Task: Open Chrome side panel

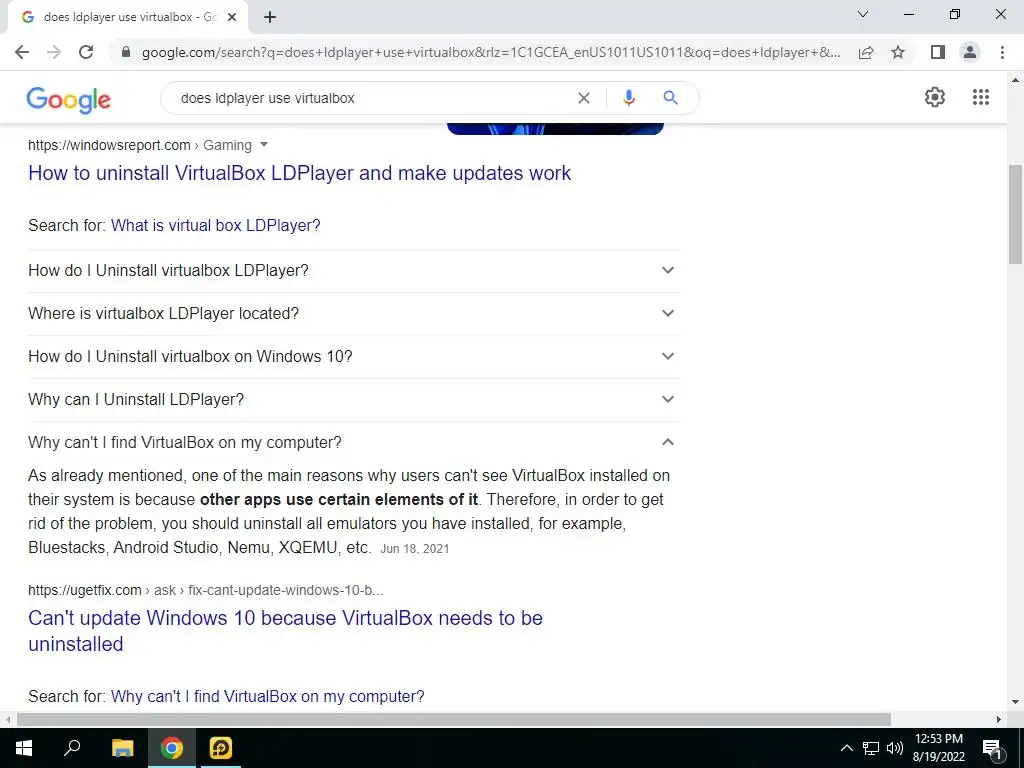Action: click(937, 52)
